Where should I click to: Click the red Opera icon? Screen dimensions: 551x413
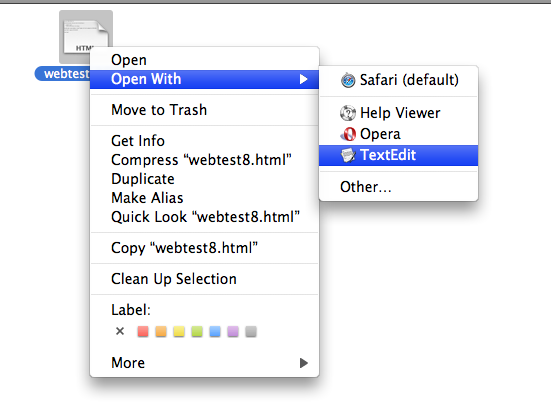click(x=348, y=134)
